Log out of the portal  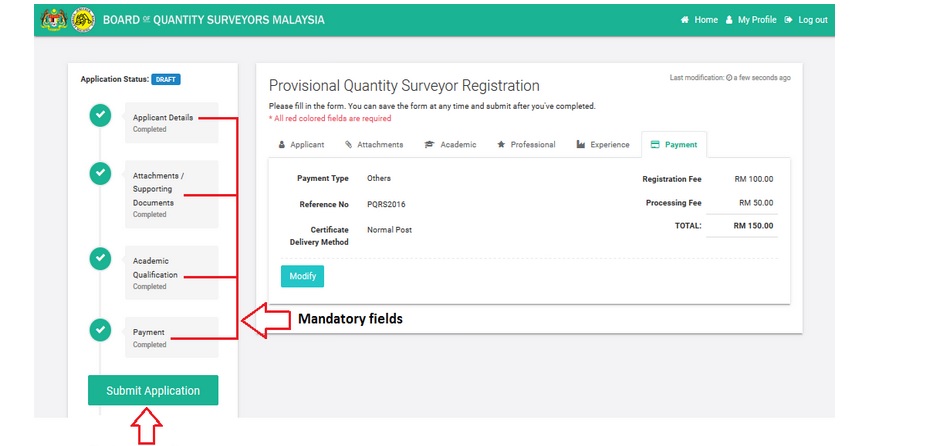[x=806, y=20]
